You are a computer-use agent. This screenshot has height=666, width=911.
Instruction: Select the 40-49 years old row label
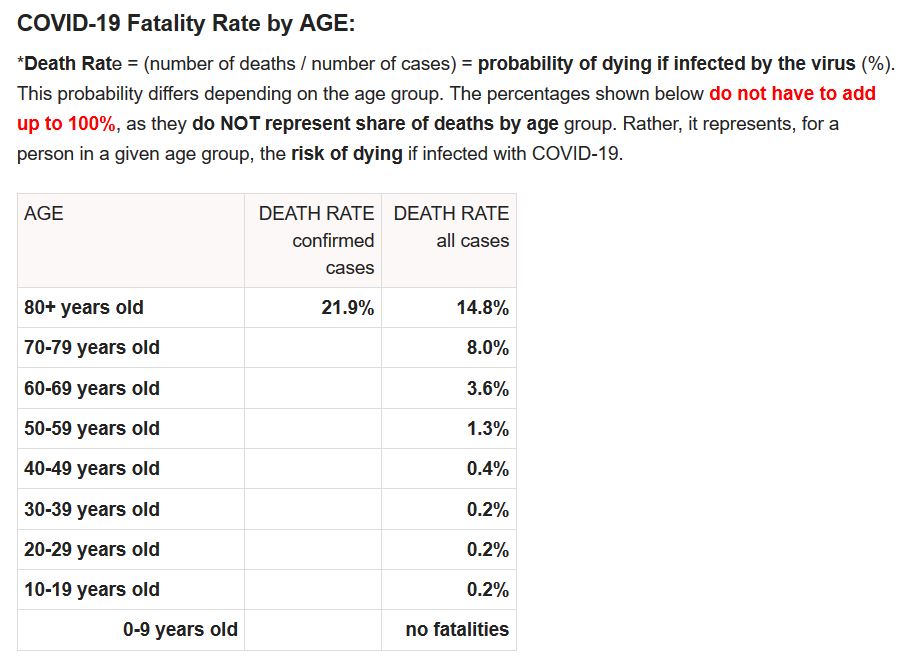92,469
